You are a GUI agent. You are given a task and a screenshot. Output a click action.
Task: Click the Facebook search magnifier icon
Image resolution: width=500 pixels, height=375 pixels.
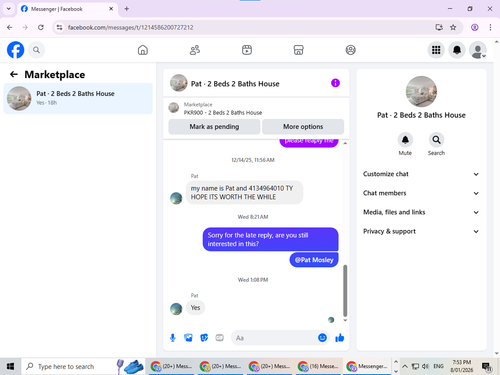(x=36, y=50)
